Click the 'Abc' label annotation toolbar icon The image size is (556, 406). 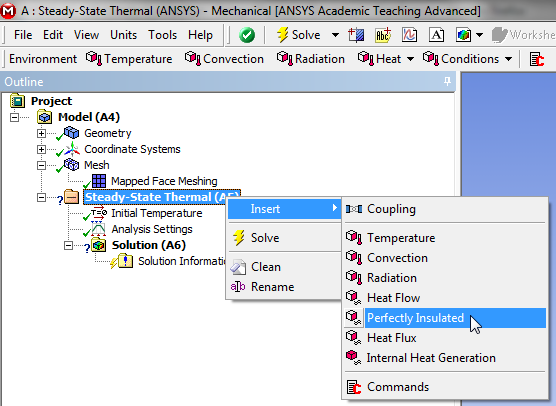[x=383, y=35]
